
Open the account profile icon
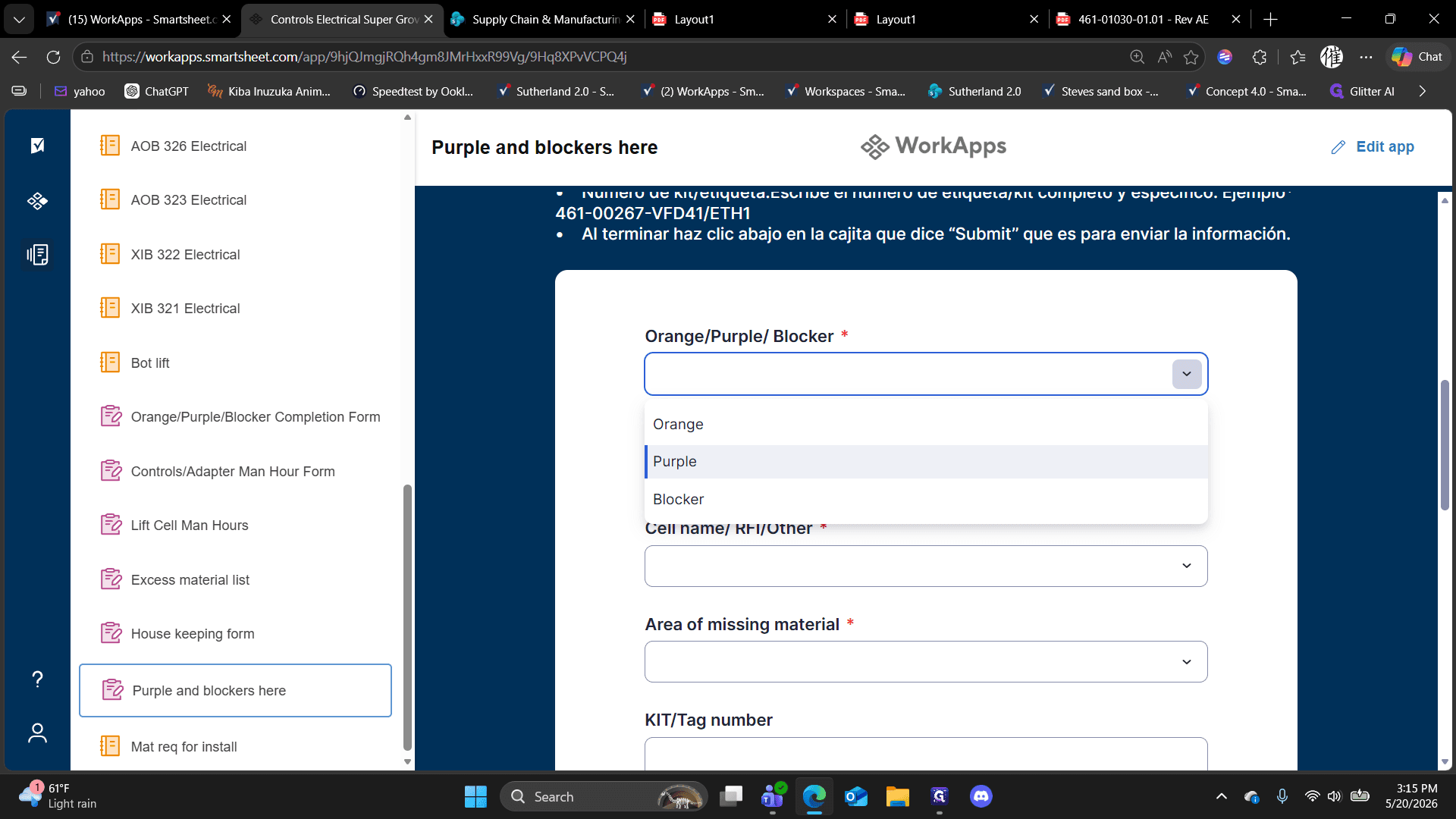(x=37, y=733)
